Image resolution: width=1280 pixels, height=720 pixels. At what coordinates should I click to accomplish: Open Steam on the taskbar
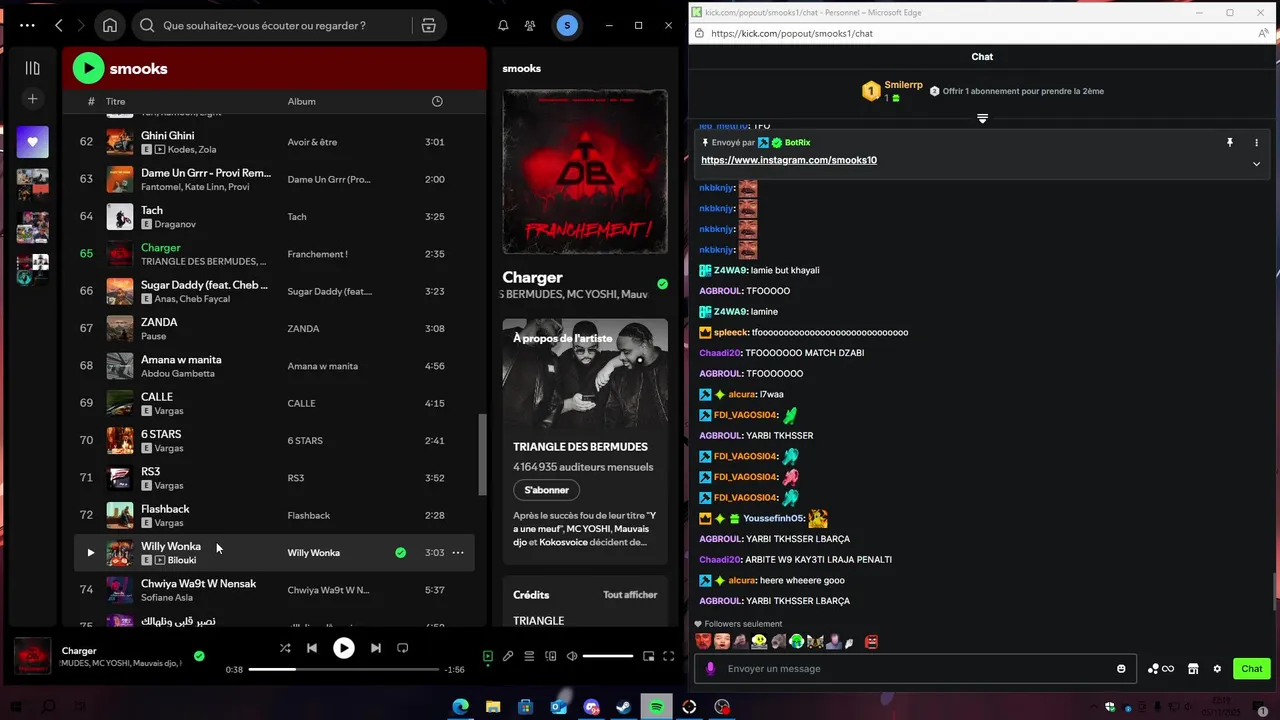tap(624, 707)
